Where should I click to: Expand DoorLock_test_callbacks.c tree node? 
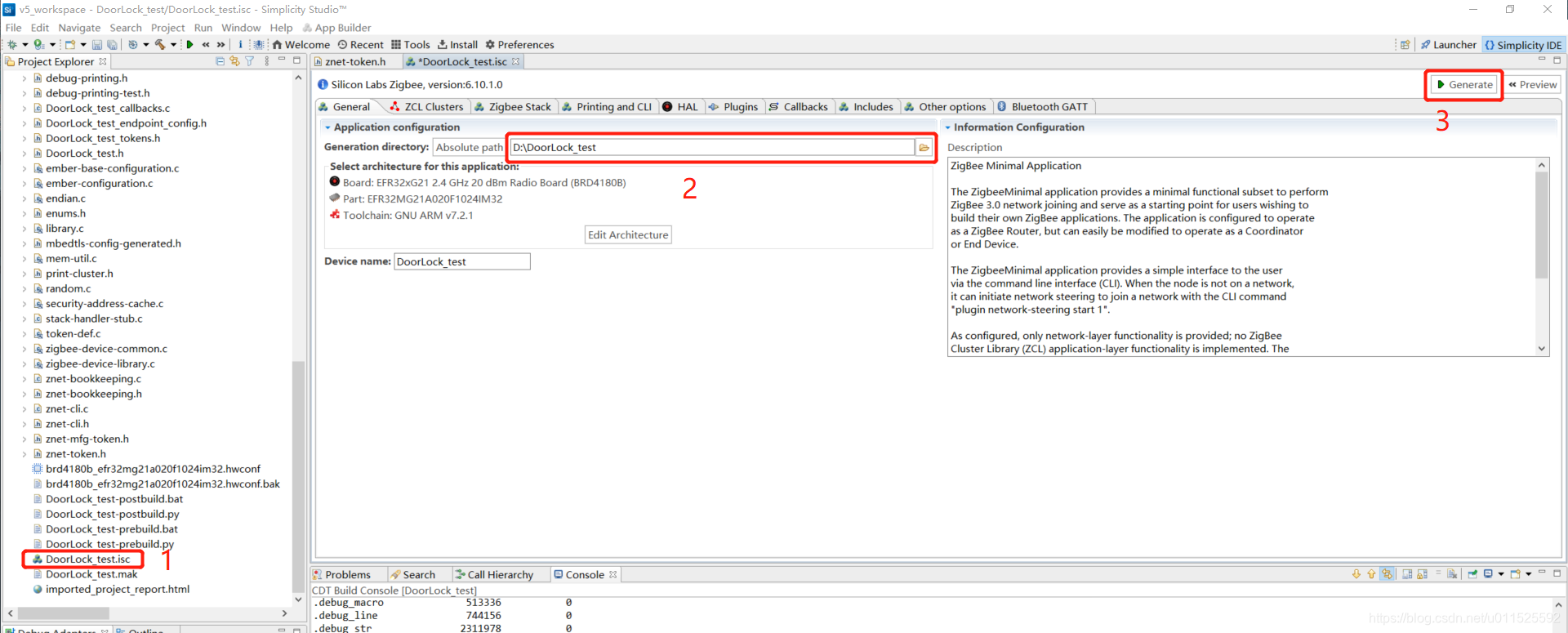24,109
